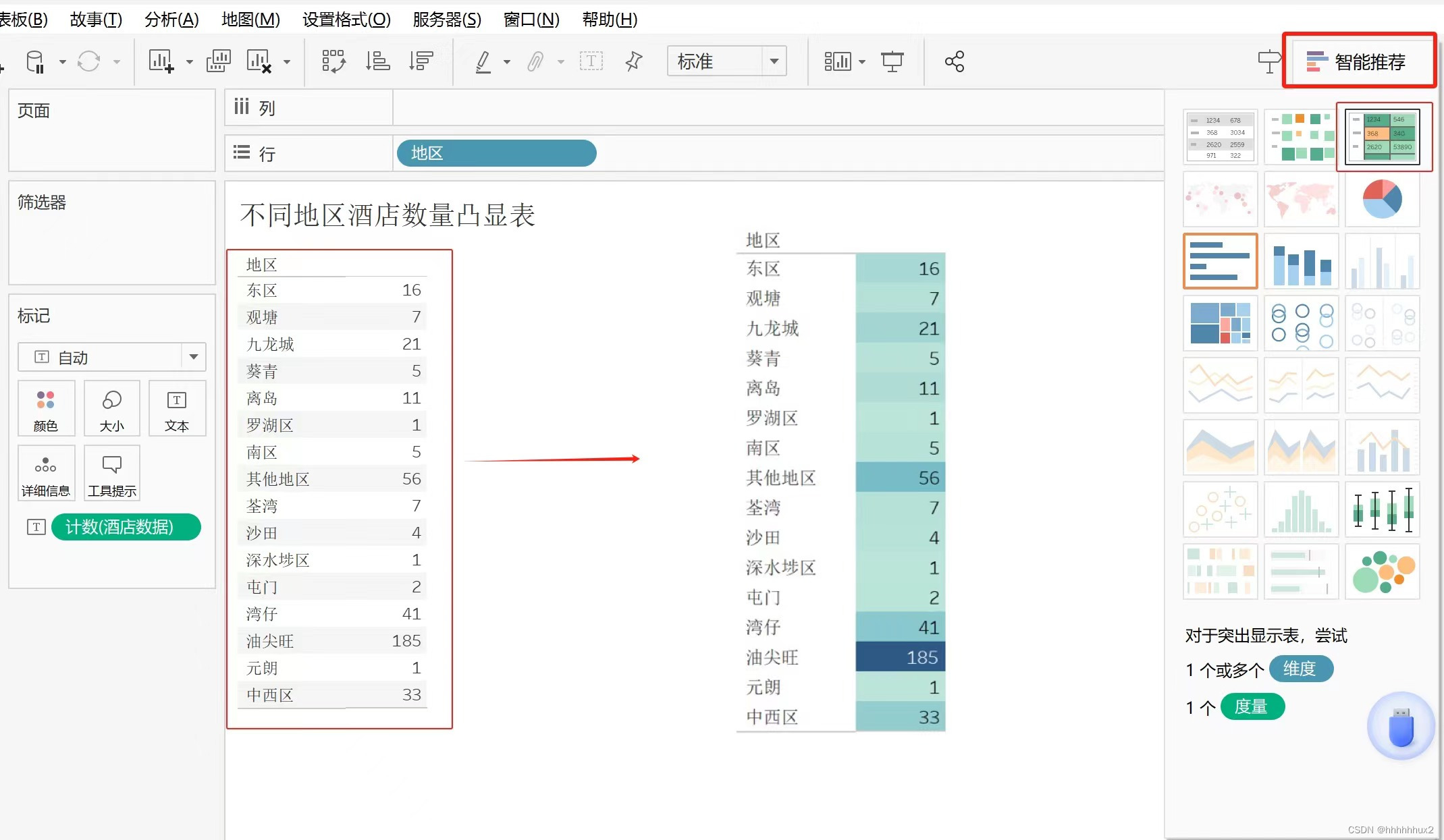Click the clear worksheet icon
The height and width of the screenshot is (840, 1444).
pos(259,61)
